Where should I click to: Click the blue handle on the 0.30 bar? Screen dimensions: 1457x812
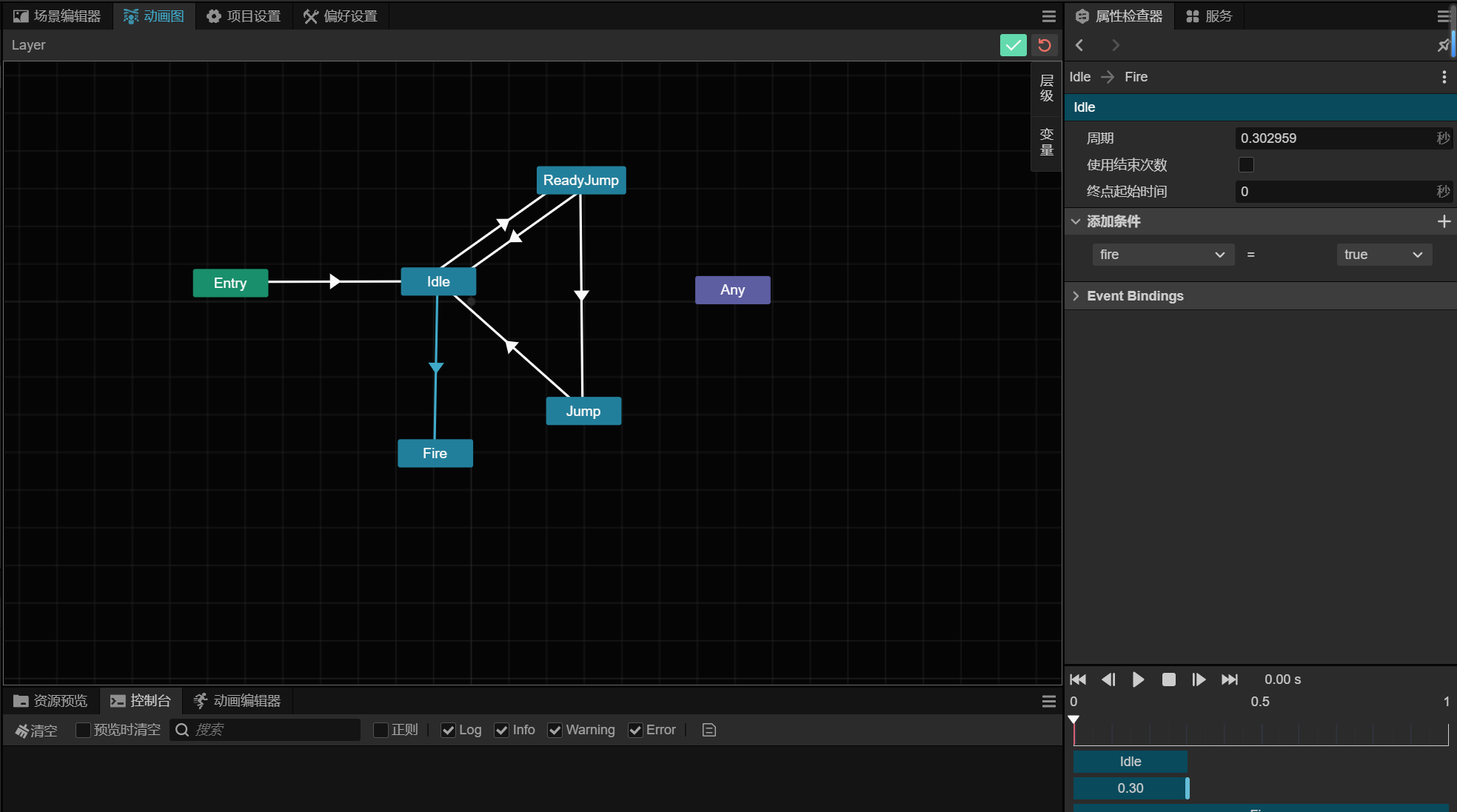tap(1188, 788)
